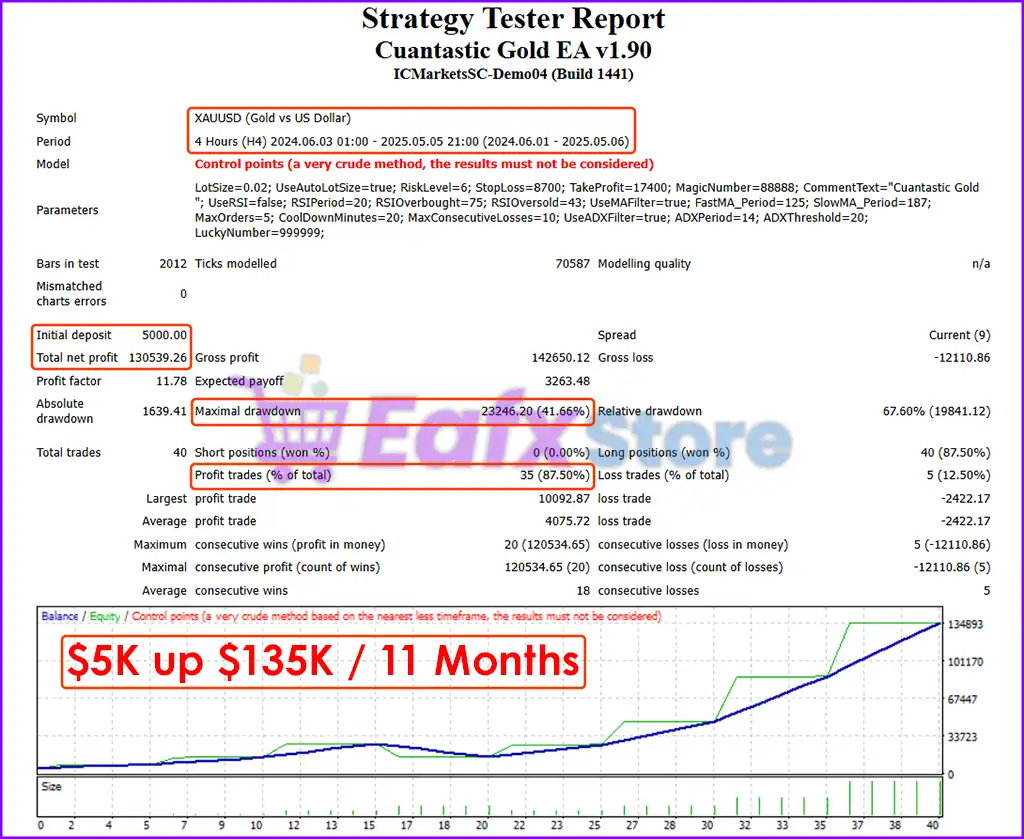The height and width of the screenshot is (839, 1024).
Task: Click the 'Gross loss' value -12110.86
Action: (x=962, y=358)
